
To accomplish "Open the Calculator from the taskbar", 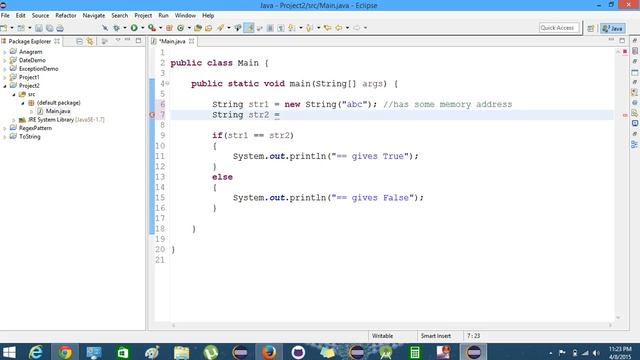I will tap(415, 352).
